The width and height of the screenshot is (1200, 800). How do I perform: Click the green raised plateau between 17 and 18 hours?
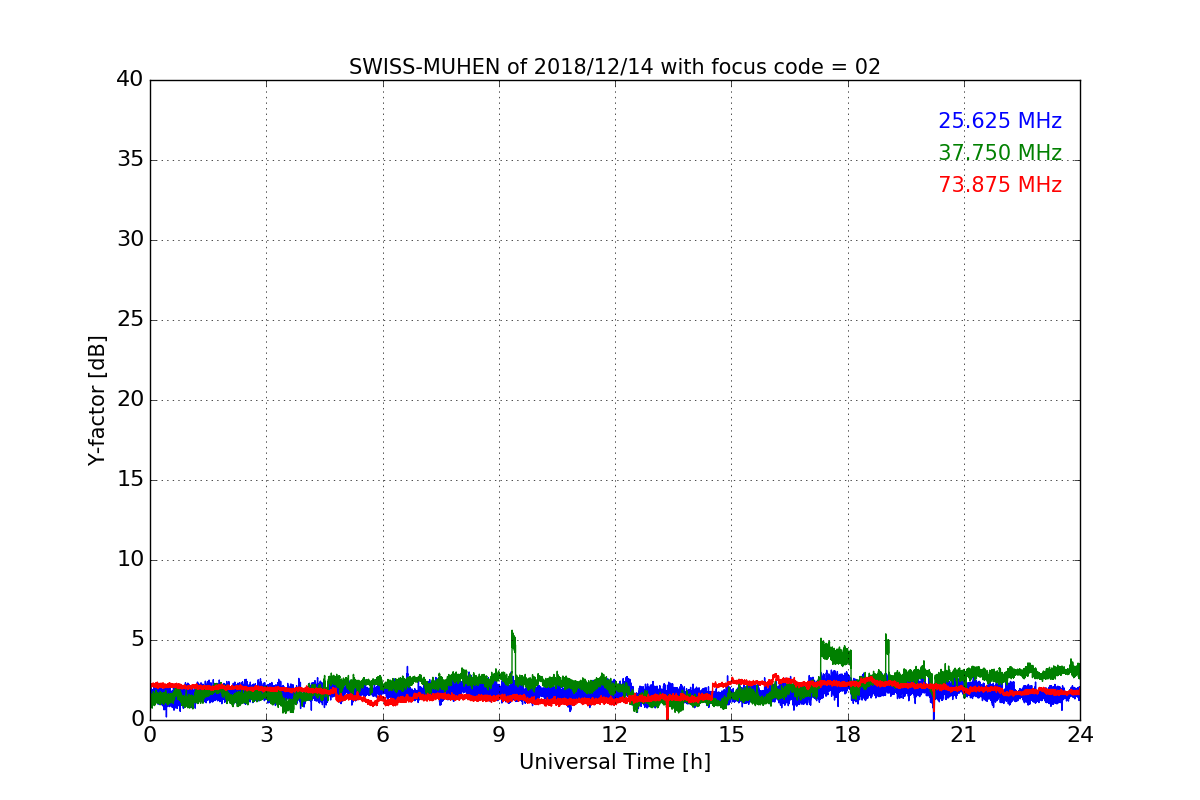point(836,654)
